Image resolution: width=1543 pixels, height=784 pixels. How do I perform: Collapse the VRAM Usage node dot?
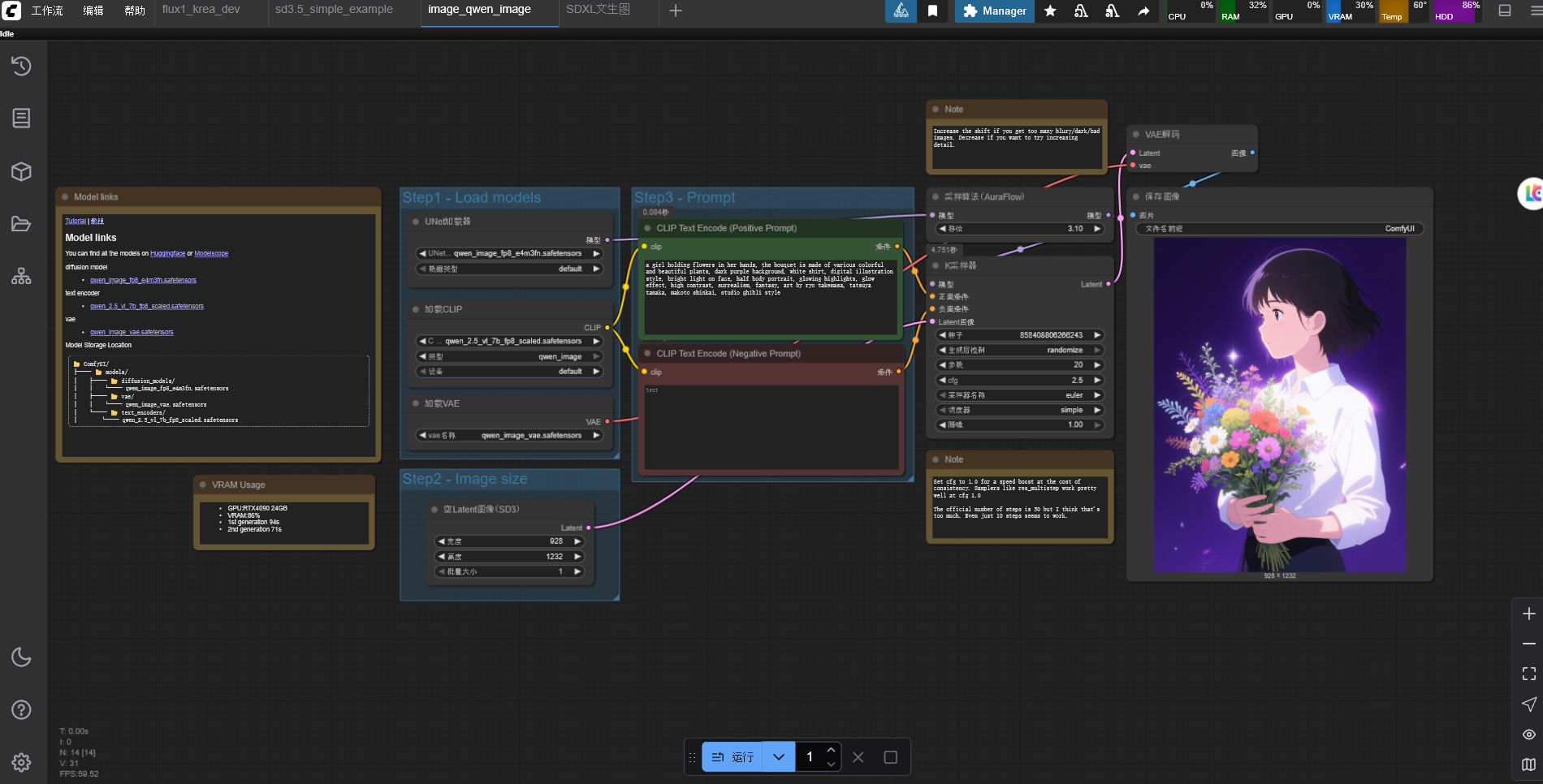(203, 485)
